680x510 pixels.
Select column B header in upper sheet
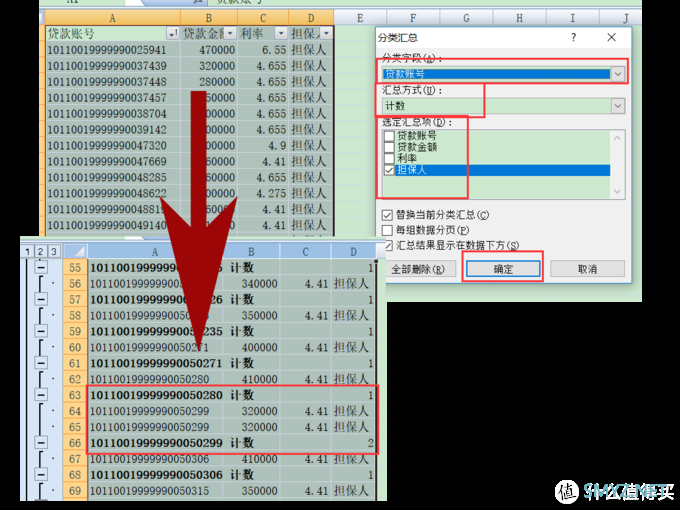[209, 18]
